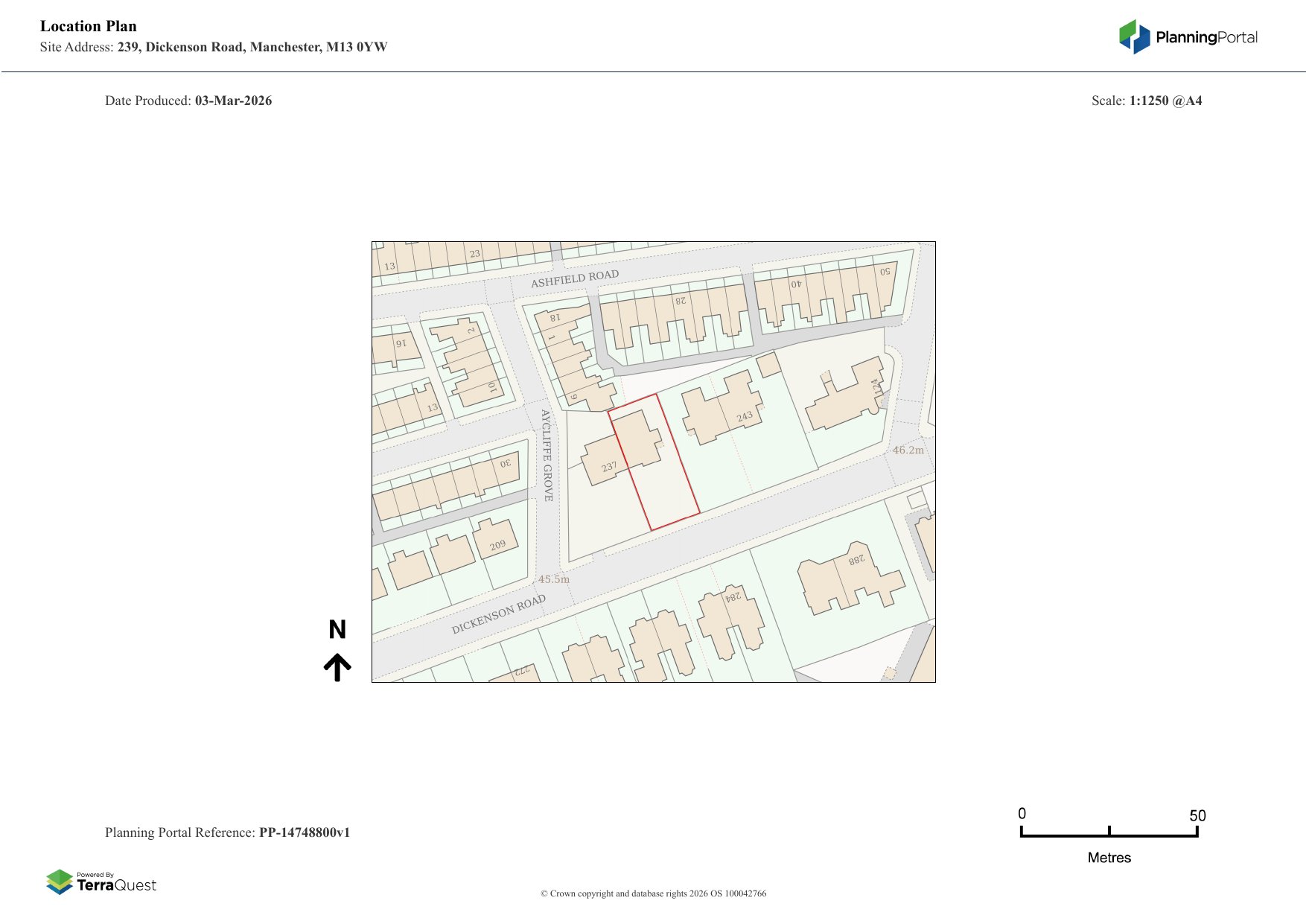The image size is (1306, 924).
Task: Click the Aycliffe Grove street label
Action: pos(547,455)
